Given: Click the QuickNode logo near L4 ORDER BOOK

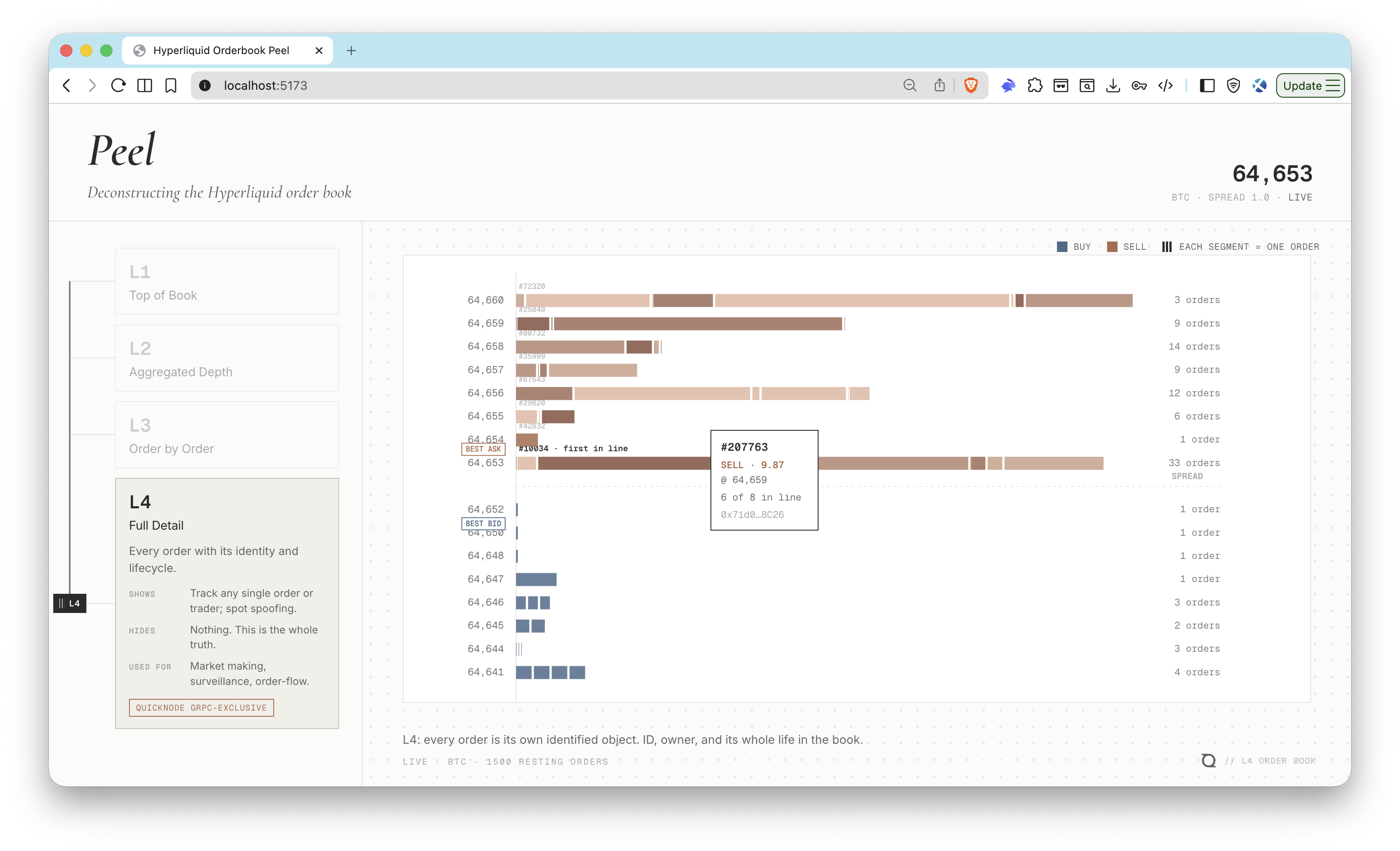Looking at the screenshot, I should click(1209, 761).
